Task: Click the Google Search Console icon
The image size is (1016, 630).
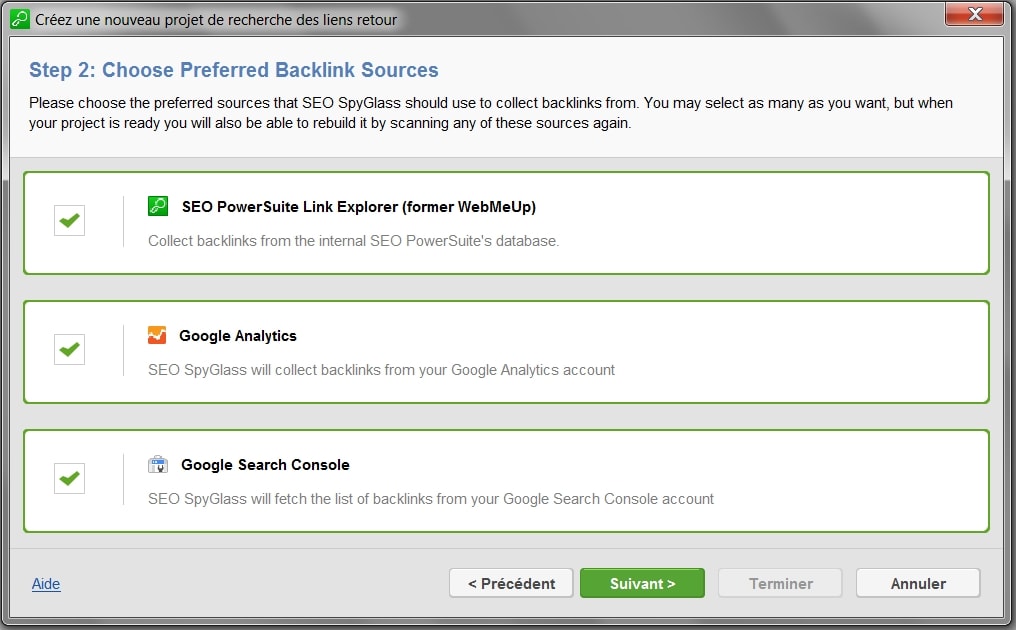Action: point(157,464)
